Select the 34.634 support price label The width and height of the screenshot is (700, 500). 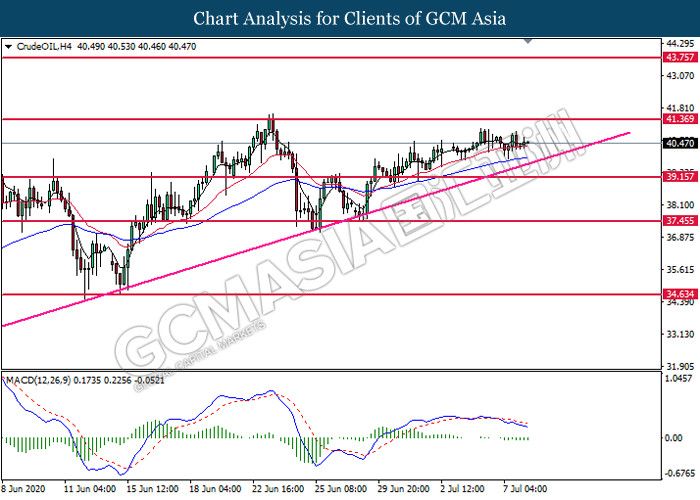pyautogui.click(x=680, y=294)
